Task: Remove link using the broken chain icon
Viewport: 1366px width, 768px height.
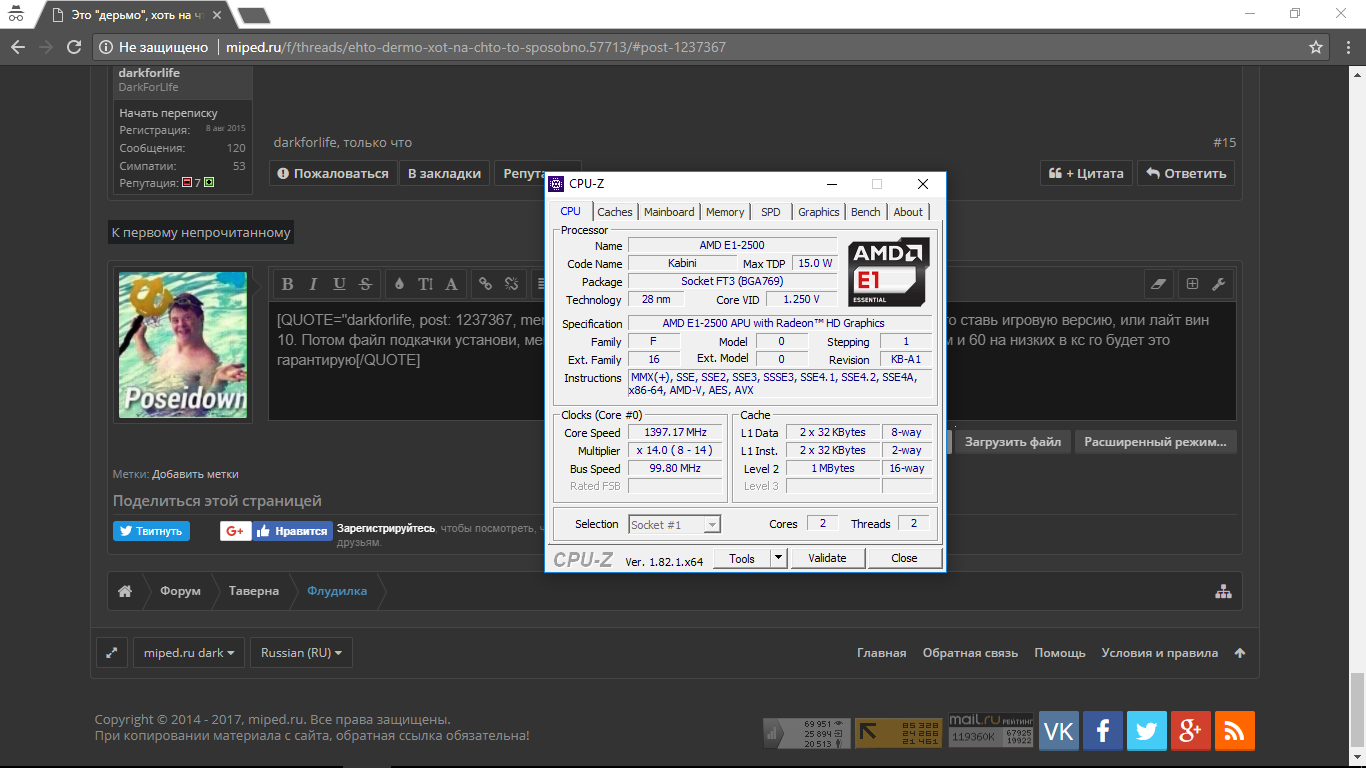Action: [511, 284]
